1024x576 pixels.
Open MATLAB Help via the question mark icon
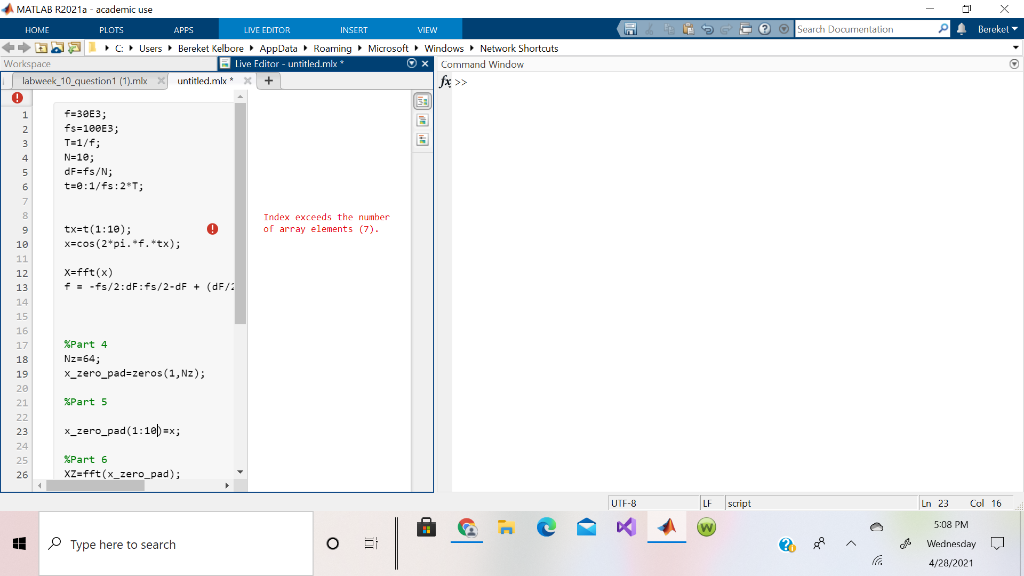pyautogui.click(x=764, y=30)
